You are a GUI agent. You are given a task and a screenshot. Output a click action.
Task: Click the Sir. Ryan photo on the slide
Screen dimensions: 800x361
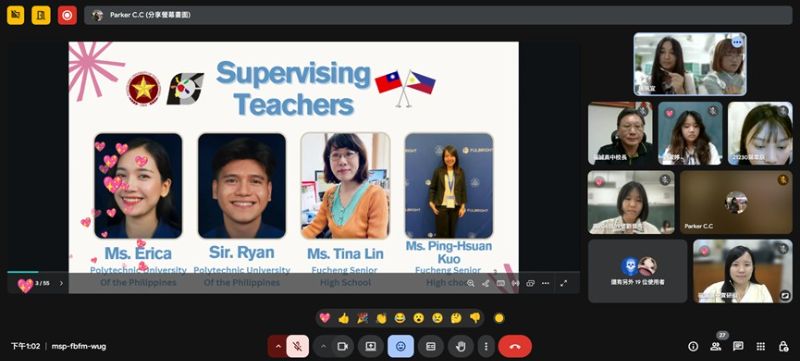[242, 186]
